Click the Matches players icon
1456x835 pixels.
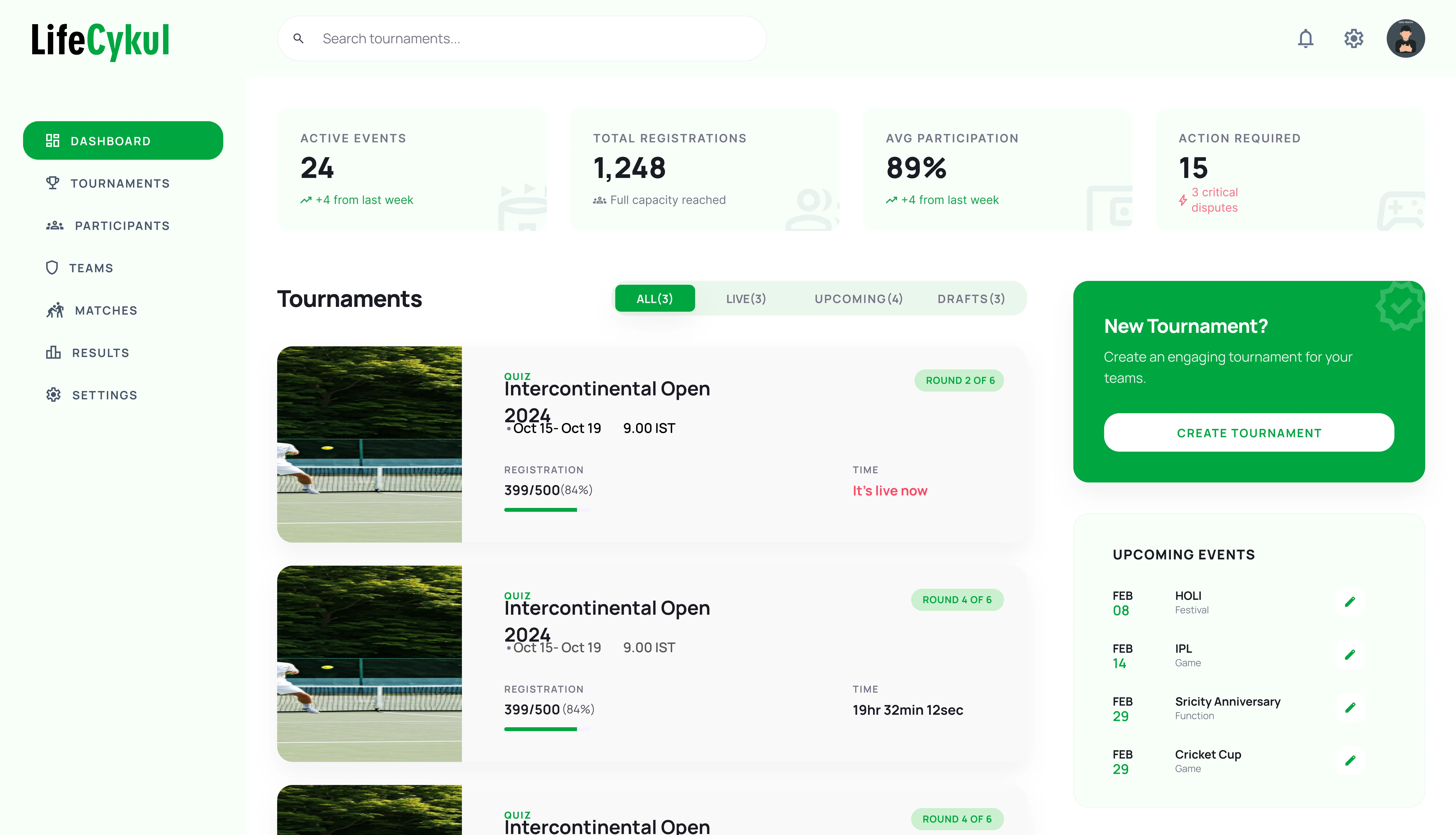tap(55, 310)
